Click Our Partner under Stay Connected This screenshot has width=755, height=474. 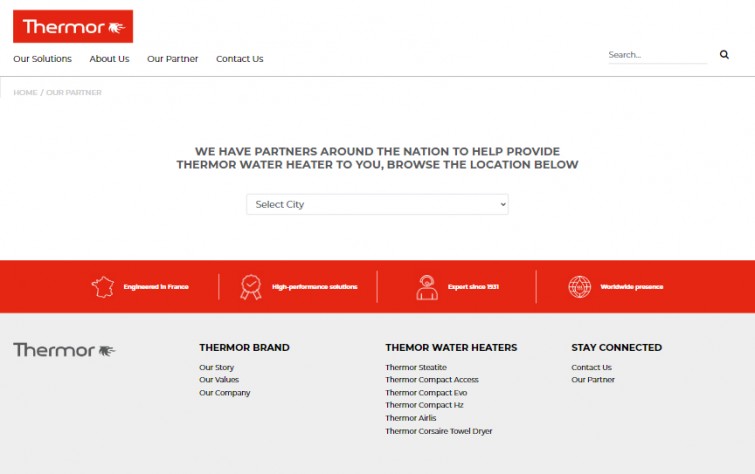point(593,380)
